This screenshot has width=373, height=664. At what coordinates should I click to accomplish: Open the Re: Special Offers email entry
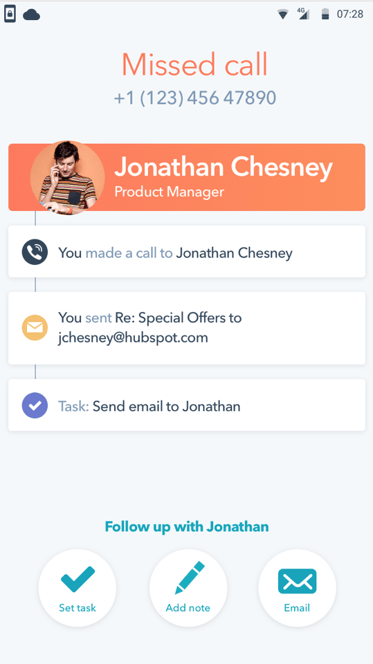(x=187, y=328)
